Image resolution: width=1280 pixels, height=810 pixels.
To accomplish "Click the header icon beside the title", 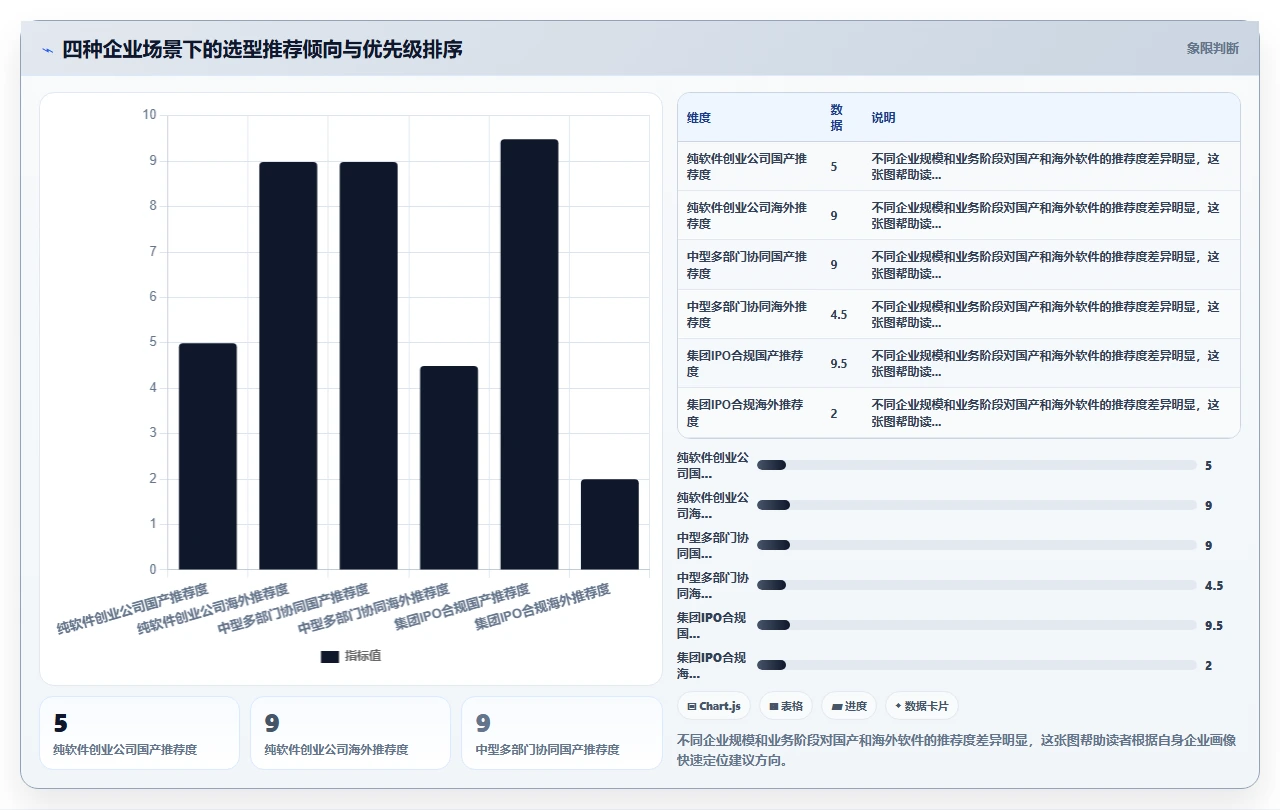I will [x=47, y=50].
